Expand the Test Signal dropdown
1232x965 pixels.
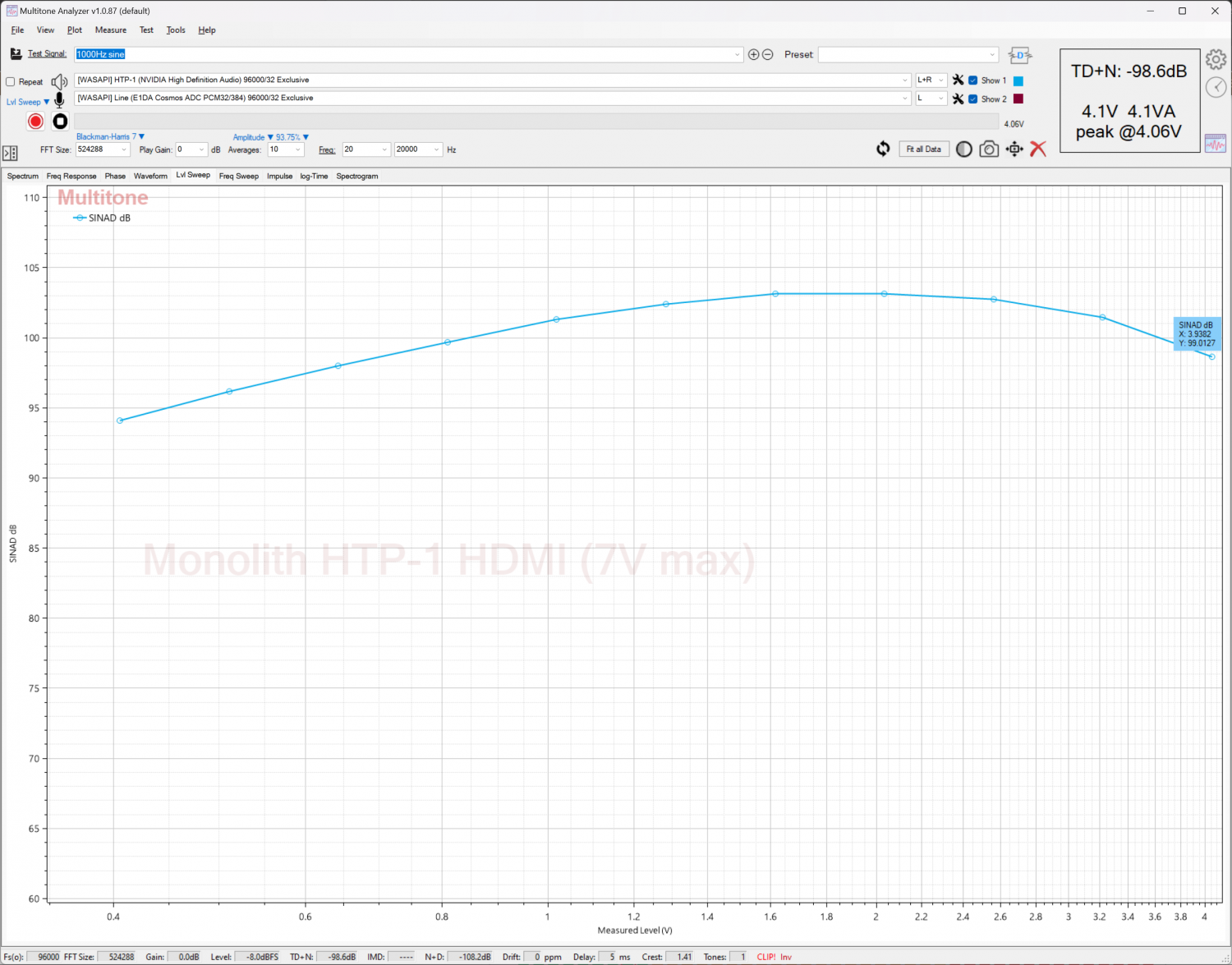point(738,55)
